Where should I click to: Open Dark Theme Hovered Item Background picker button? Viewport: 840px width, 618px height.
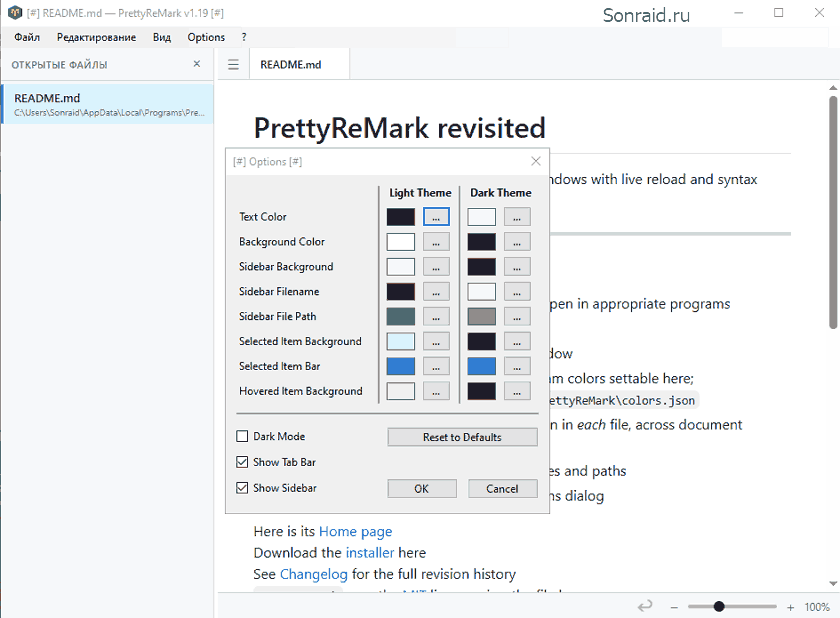[x=517, y=391]
